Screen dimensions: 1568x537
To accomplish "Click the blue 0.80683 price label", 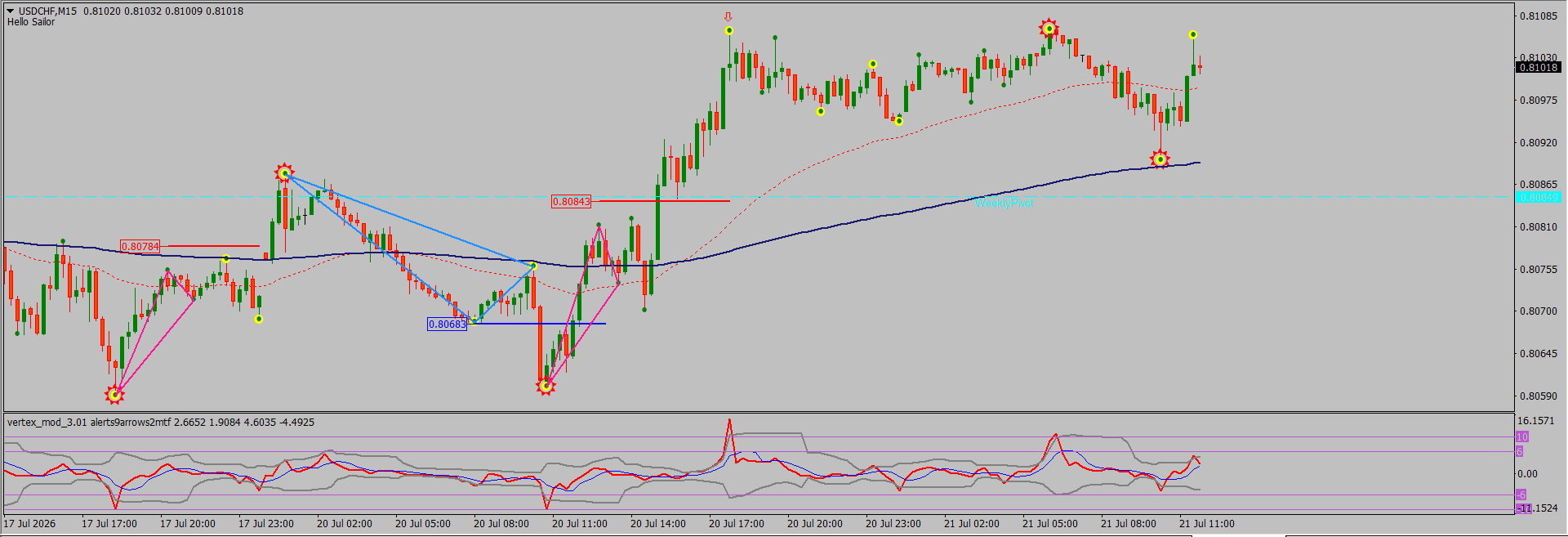I will coord(448,324).
